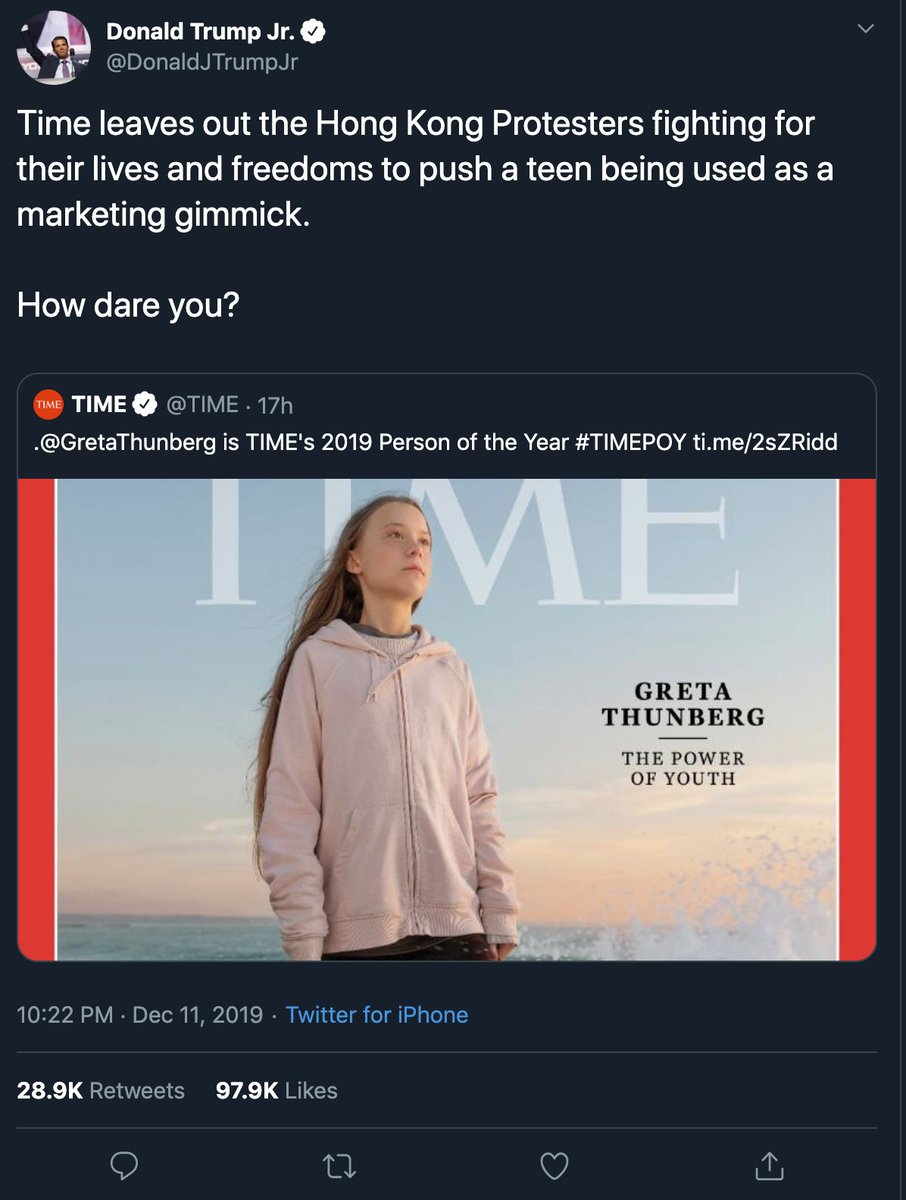Click the red TIME logo avatar
Image resolution: width=906 pixels, height=1200 pixels.
[x=49, y=405]
